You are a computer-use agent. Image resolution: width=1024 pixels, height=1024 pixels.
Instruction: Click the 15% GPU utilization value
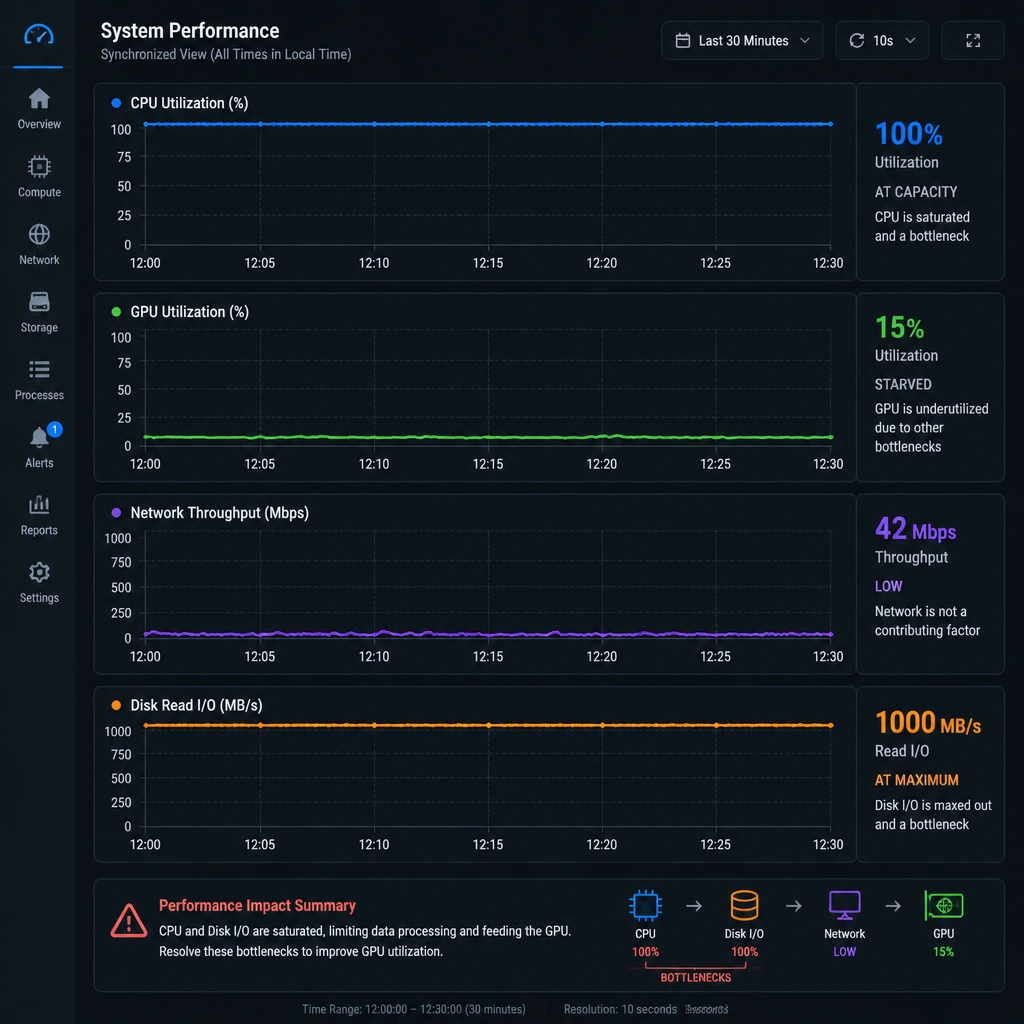[x=899, y=328]
